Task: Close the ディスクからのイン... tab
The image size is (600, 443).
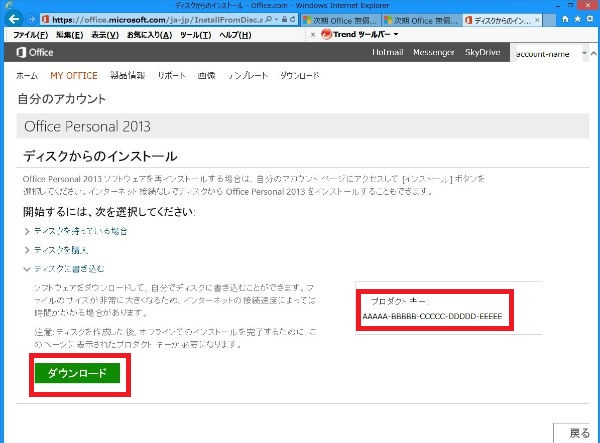Action: coord(537,20)
